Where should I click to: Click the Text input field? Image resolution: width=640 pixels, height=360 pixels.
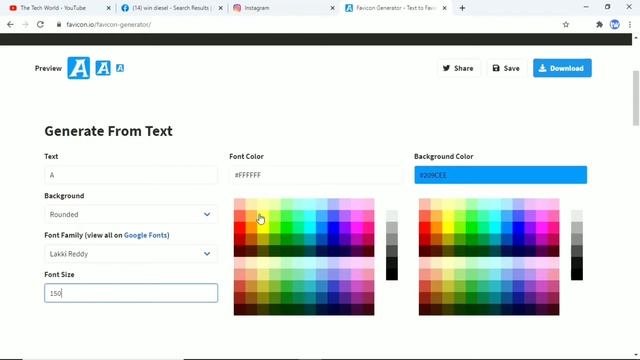(131, 175)
